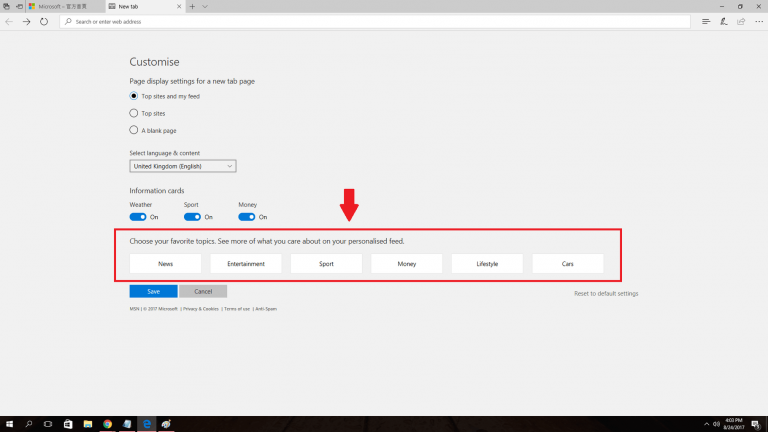Open the MSN footer link
The height and width of the screenshot is (432, 768).
(134, 309)
